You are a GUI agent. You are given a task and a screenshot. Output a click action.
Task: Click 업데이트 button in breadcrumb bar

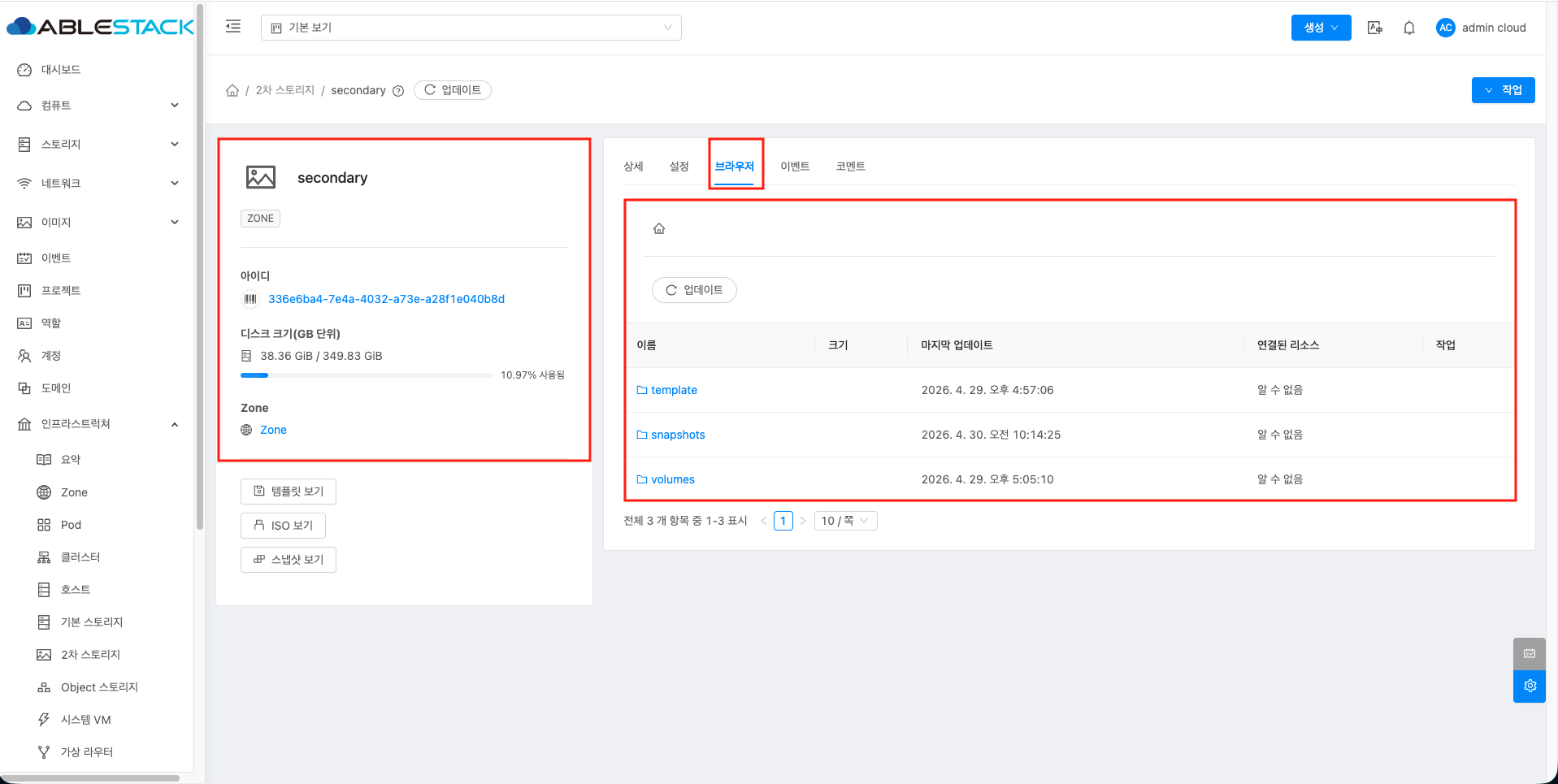click(453, 90)
